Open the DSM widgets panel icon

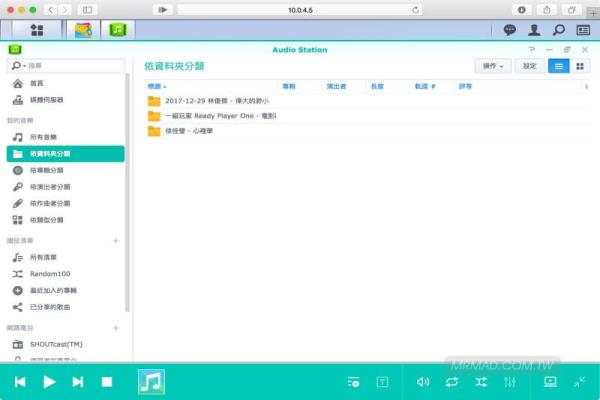[583, 30]
